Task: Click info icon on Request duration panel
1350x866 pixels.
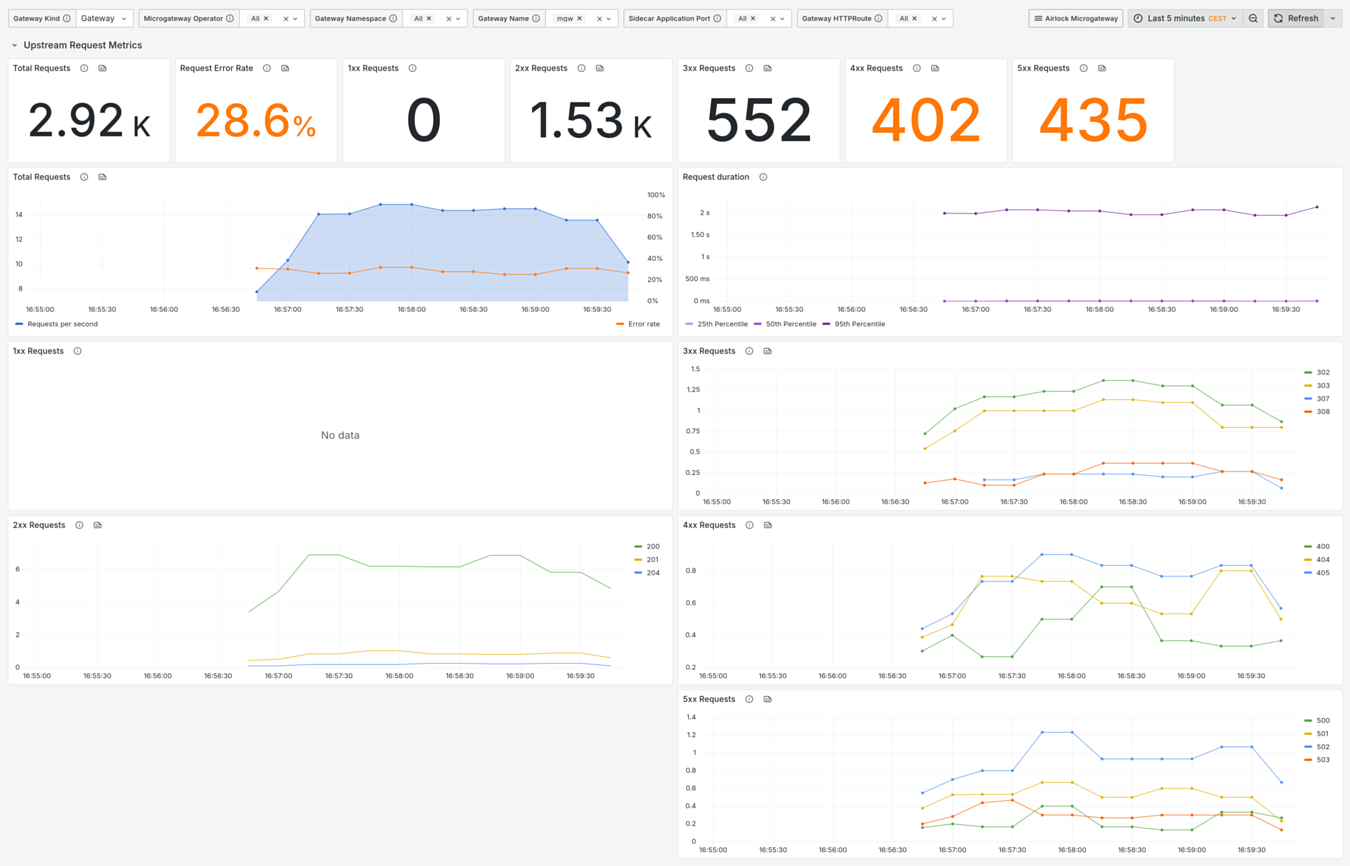Action: [x=763, y=177]
